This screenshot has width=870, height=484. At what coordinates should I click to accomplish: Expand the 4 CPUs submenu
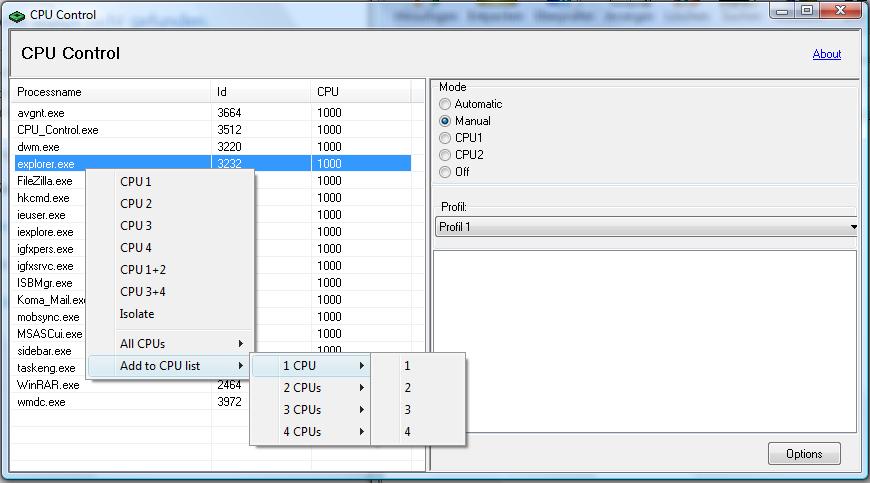tap(311, 431)
